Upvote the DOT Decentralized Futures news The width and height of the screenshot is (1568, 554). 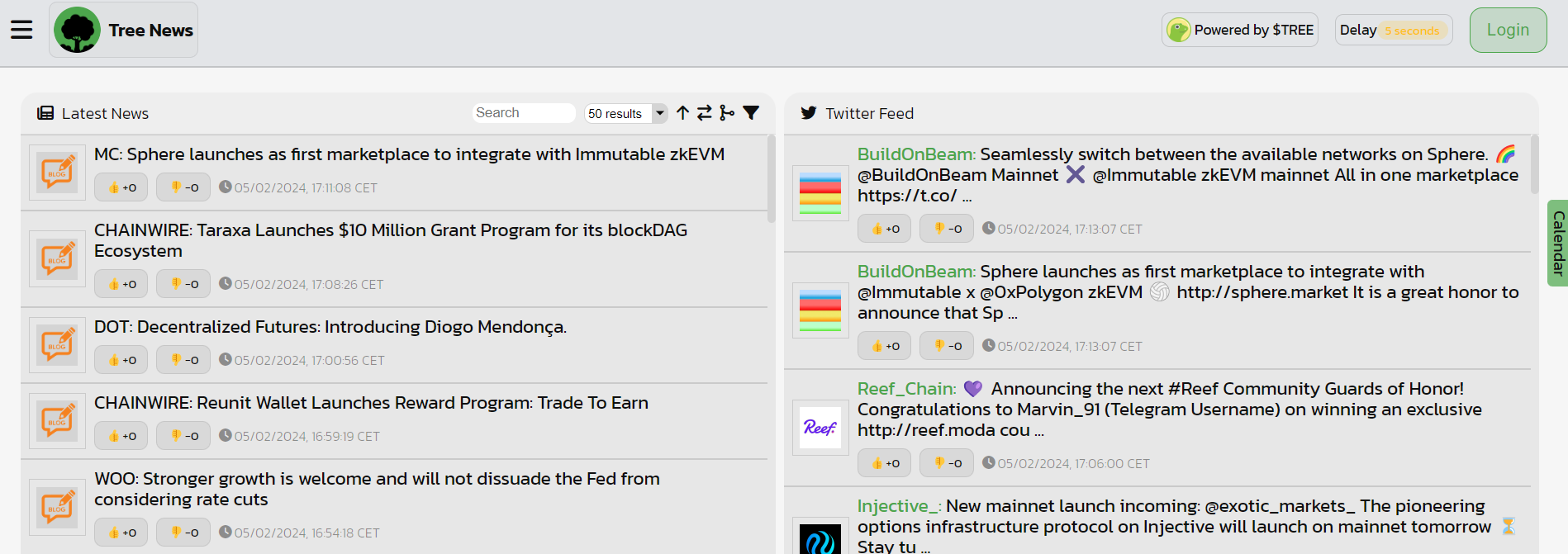point(121,360)
